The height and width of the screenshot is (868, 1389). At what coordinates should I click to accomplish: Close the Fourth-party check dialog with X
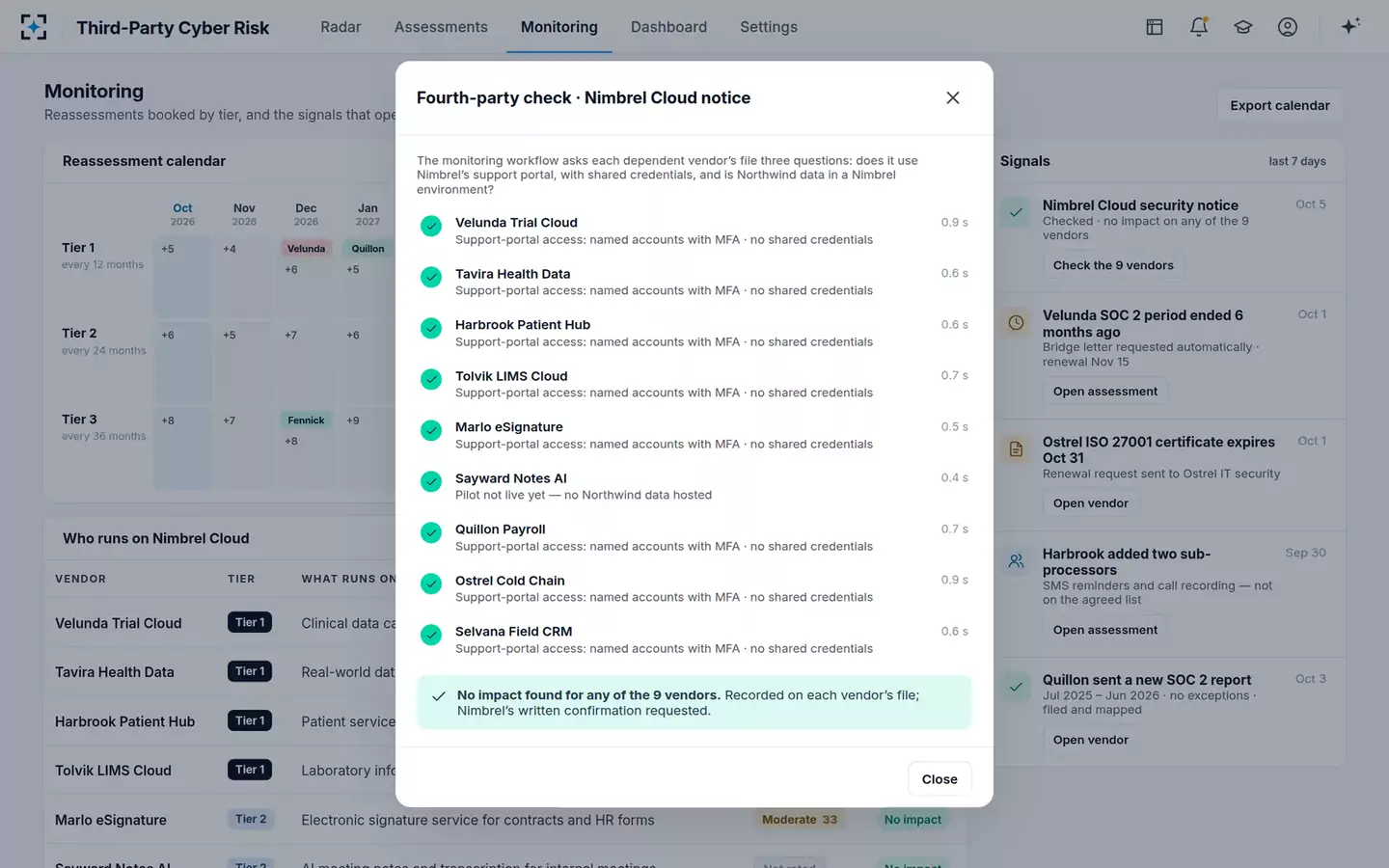click(953, 97)
